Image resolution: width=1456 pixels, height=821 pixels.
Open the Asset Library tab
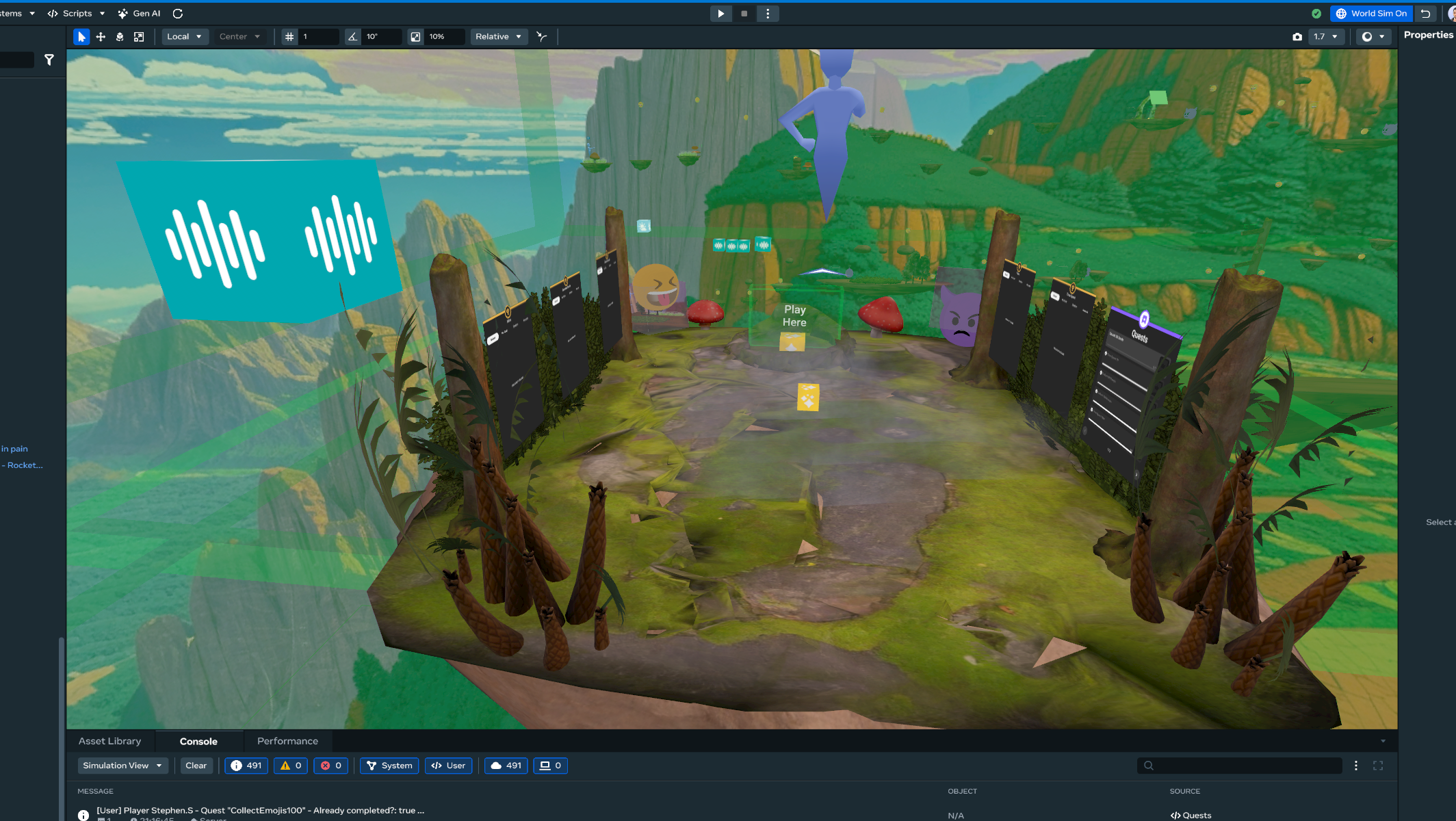110,741
